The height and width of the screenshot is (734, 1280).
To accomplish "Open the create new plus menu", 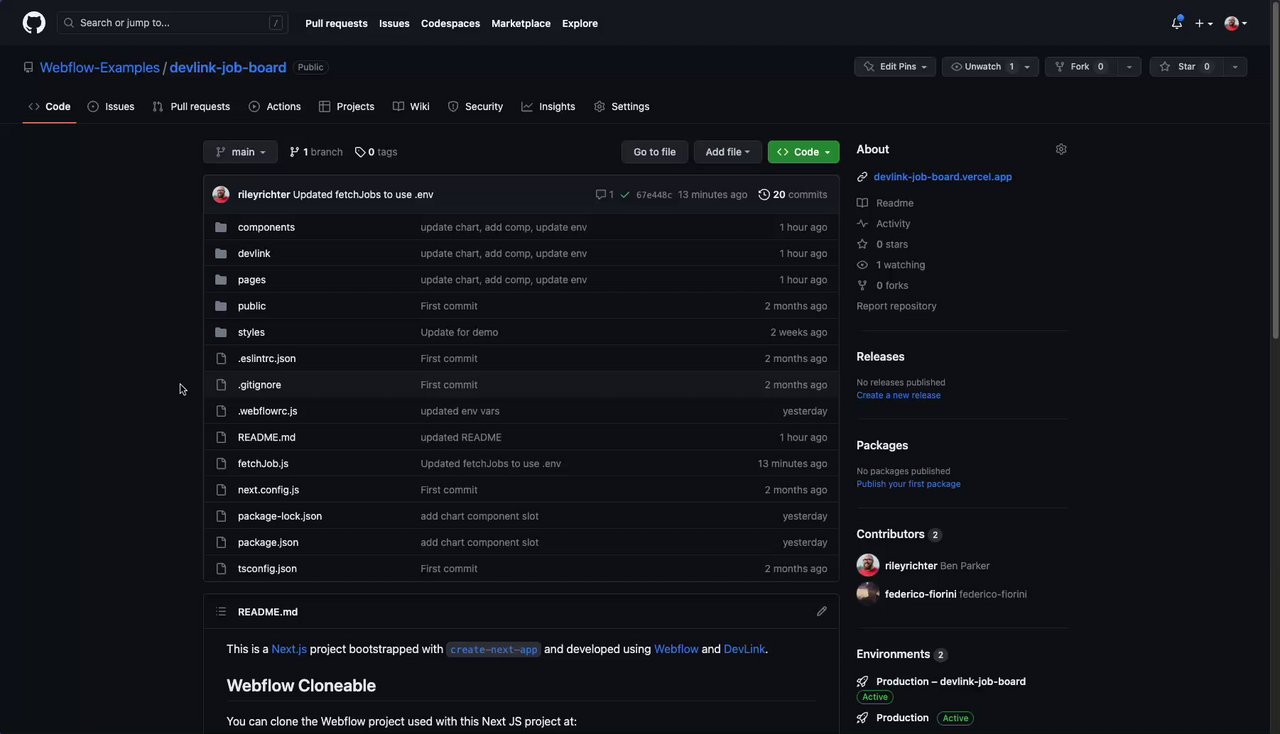I will [1204, 23].
